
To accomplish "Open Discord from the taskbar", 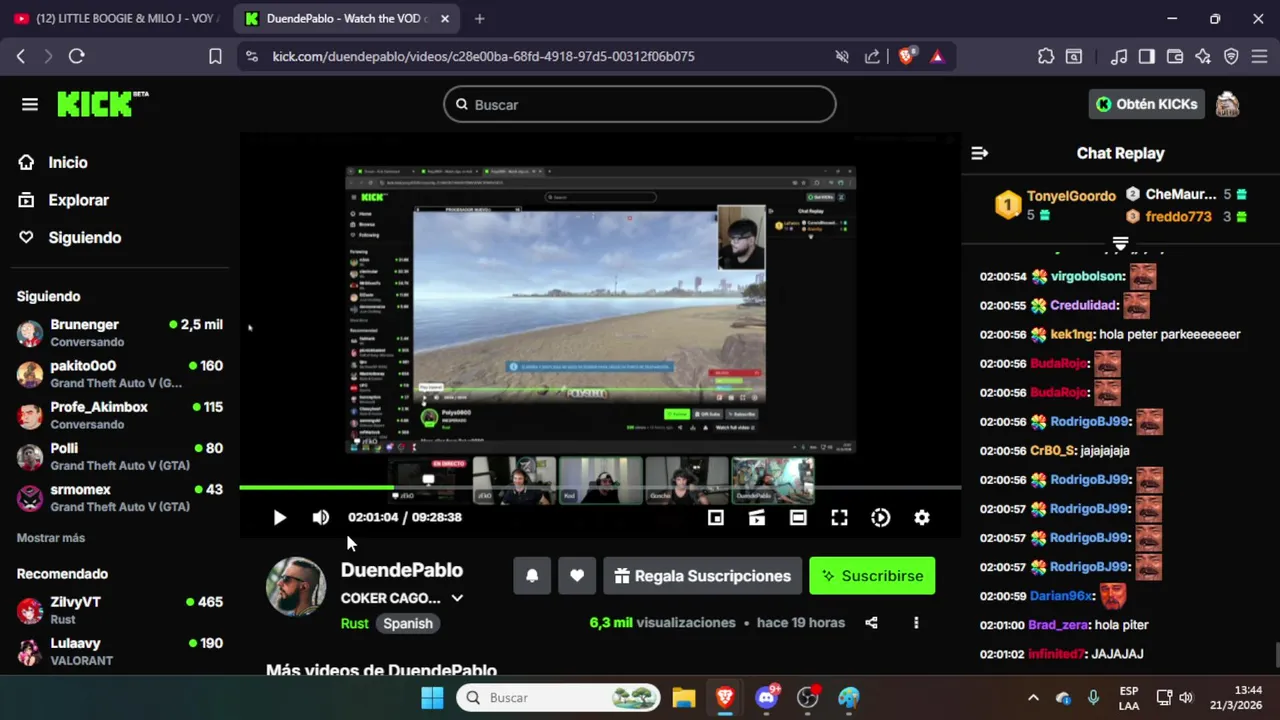I will (x=767, y=697).
